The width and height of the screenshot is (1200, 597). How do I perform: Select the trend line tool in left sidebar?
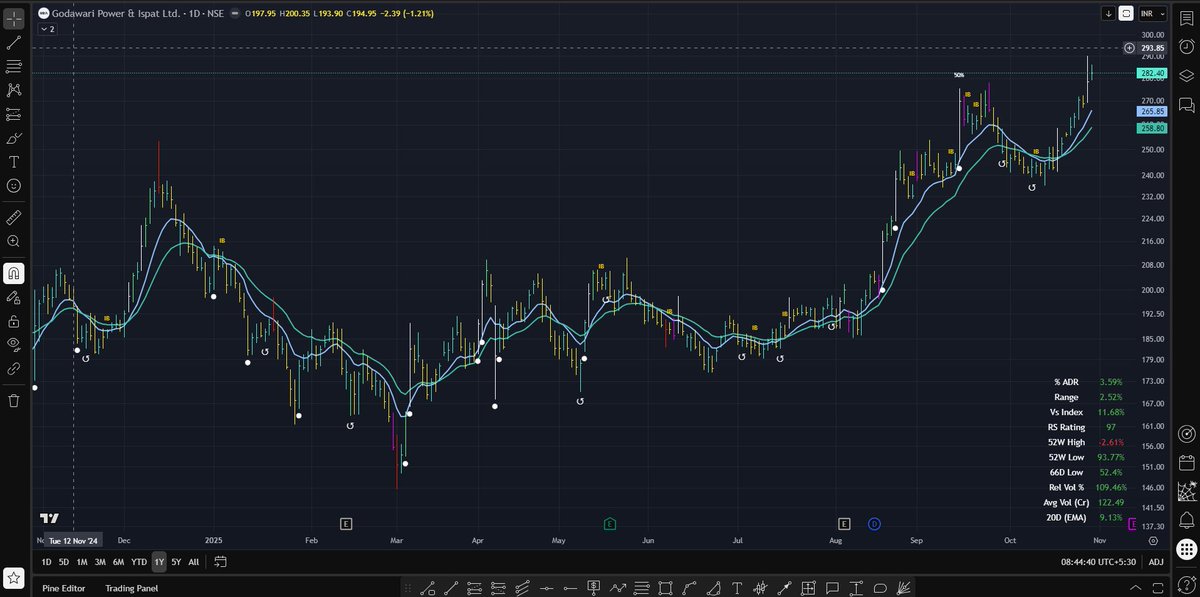pos(14,43)
